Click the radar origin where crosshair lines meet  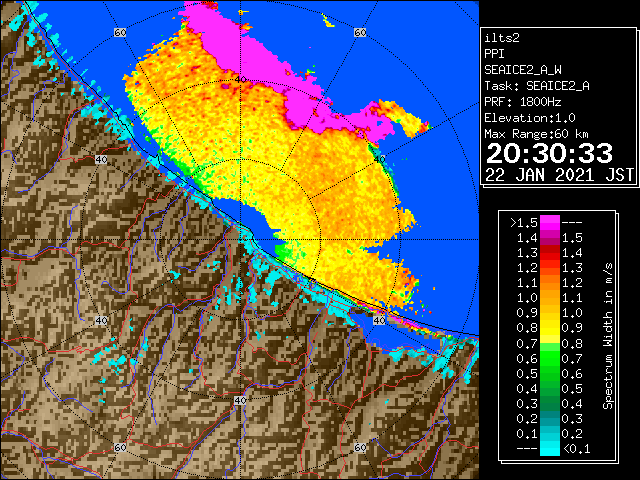point(240,240)
